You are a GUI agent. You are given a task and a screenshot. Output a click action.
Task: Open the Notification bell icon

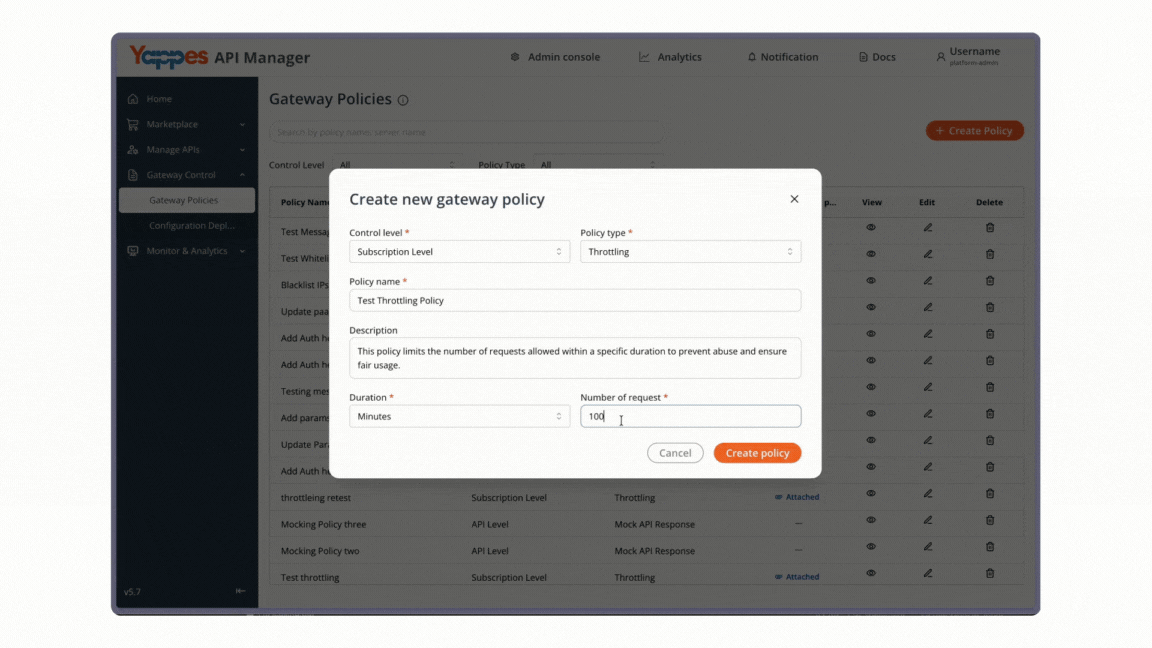(x=751, y=57)
